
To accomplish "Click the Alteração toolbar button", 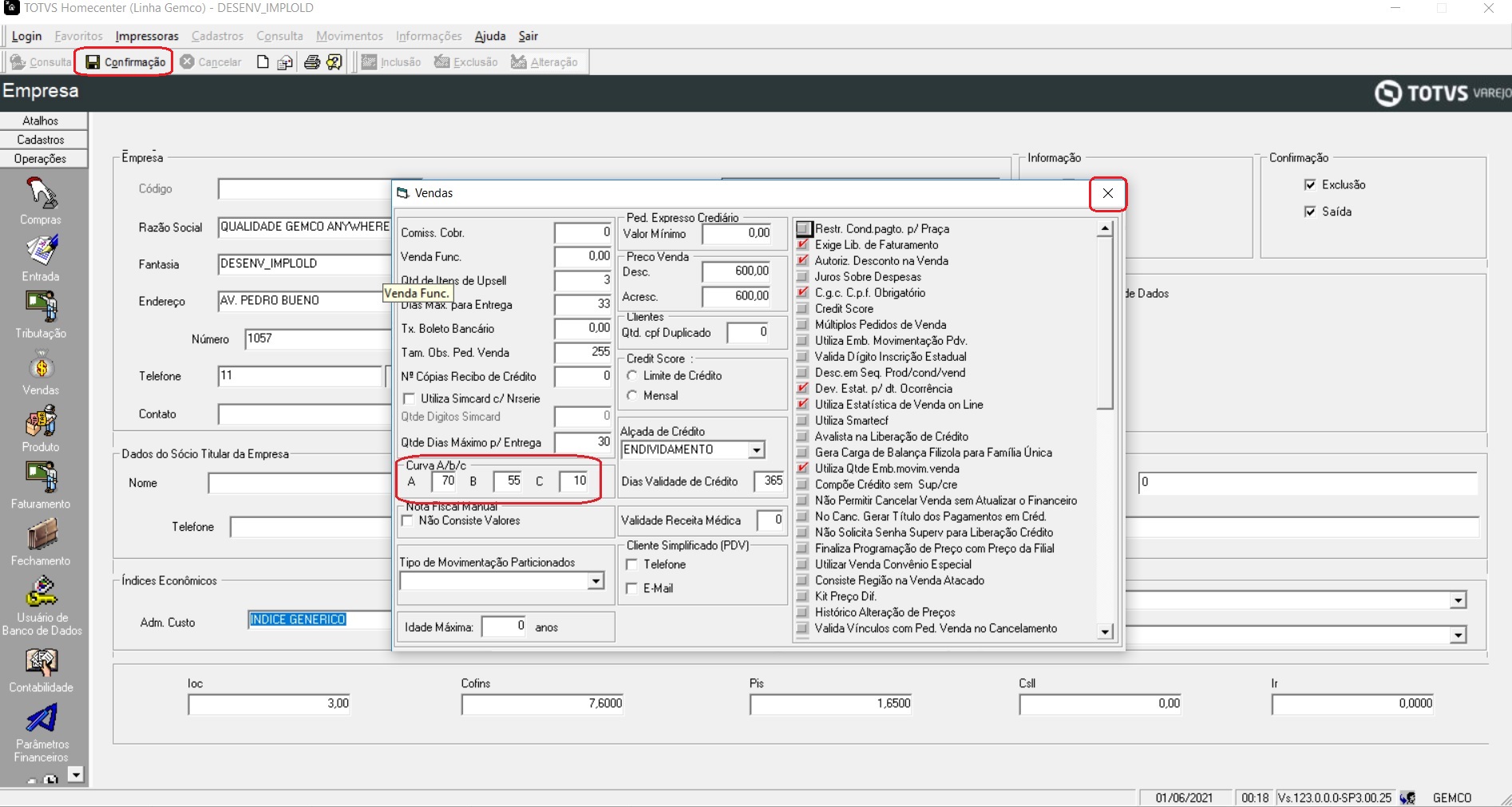I will click(544, 62).
